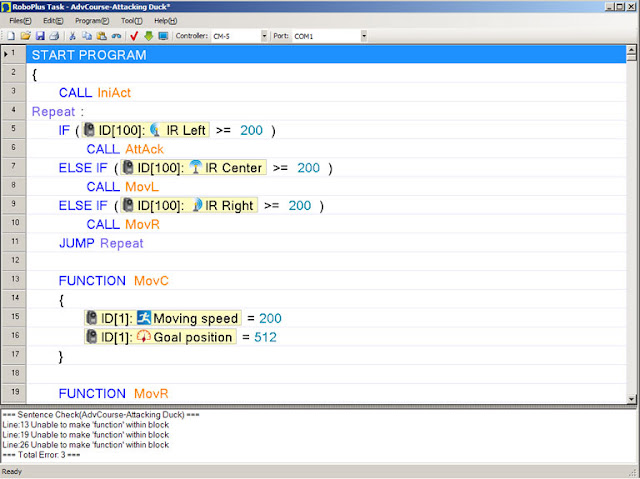Click ELSE IF on line 9
The height and width of the screenshot is (479, 640).
point(83,205)
